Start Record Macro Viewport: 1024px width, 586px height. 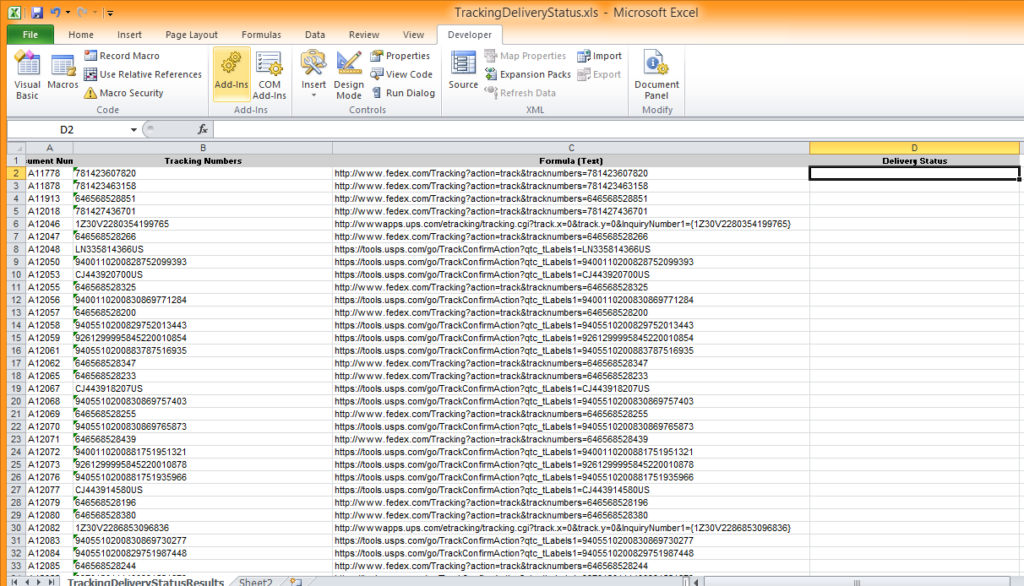pyautogui.click(x=122, y=56)
